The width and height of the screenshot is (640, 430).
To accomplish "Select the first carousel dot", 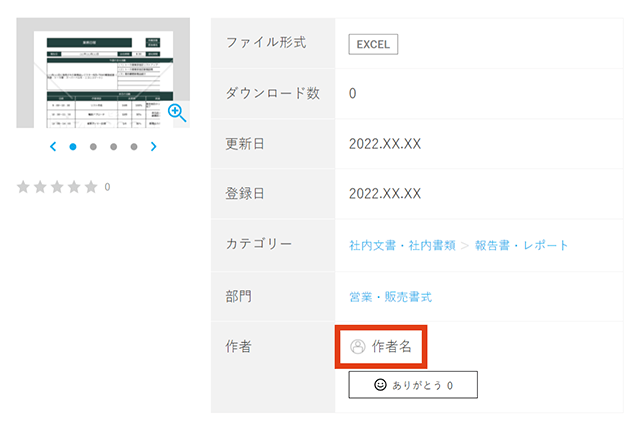I will [x=73, y=147].
